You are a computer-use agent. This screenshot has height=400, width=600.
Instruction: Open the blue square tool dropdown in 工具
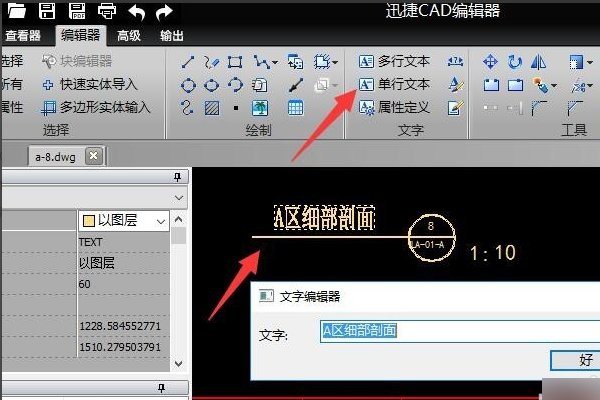590,62
